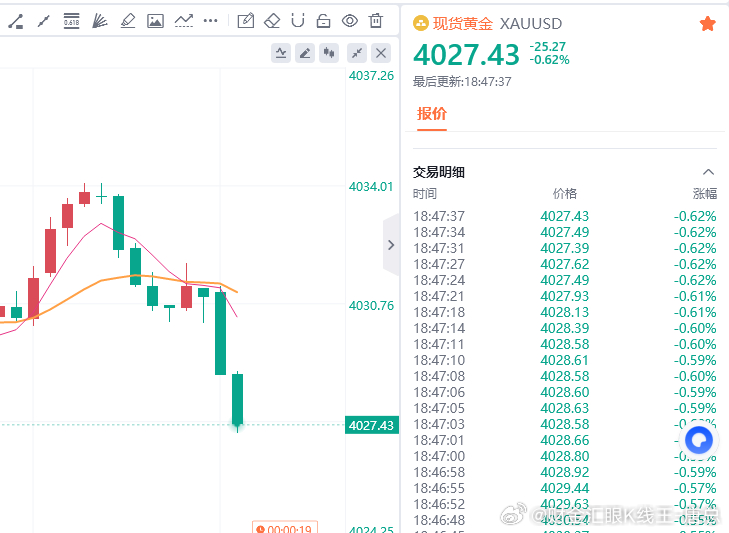
Task: Select the 18:47:03 trade row time
Action: (x=439, y=424)
